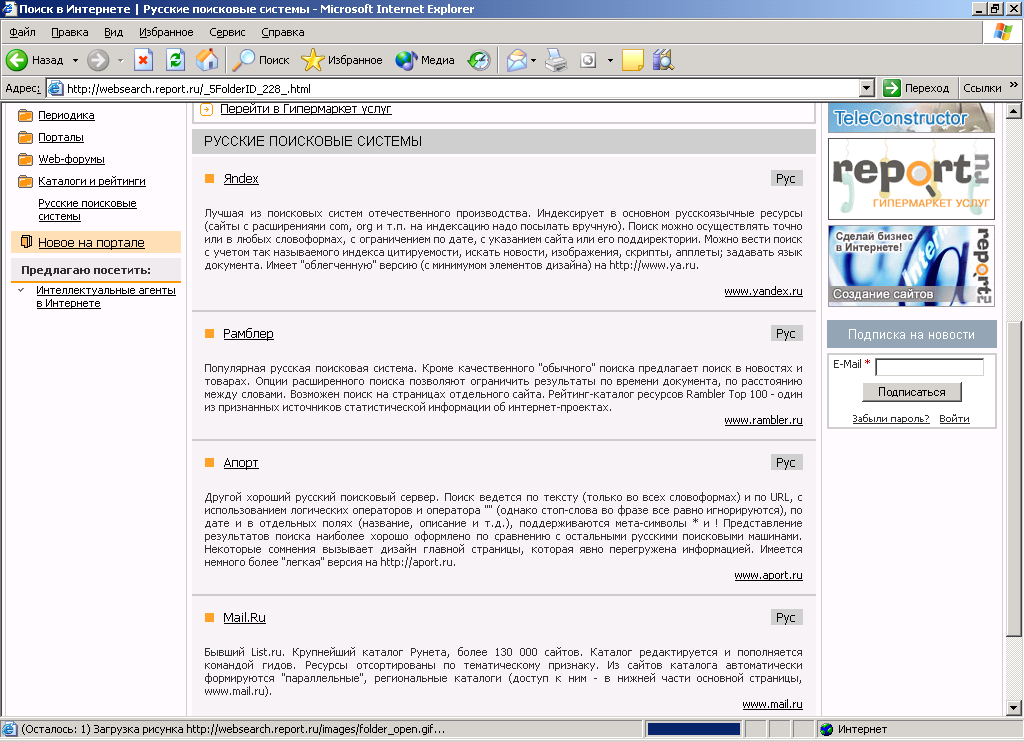Click the report.ru Гипермаркет услуг banner

pos(911,179)
